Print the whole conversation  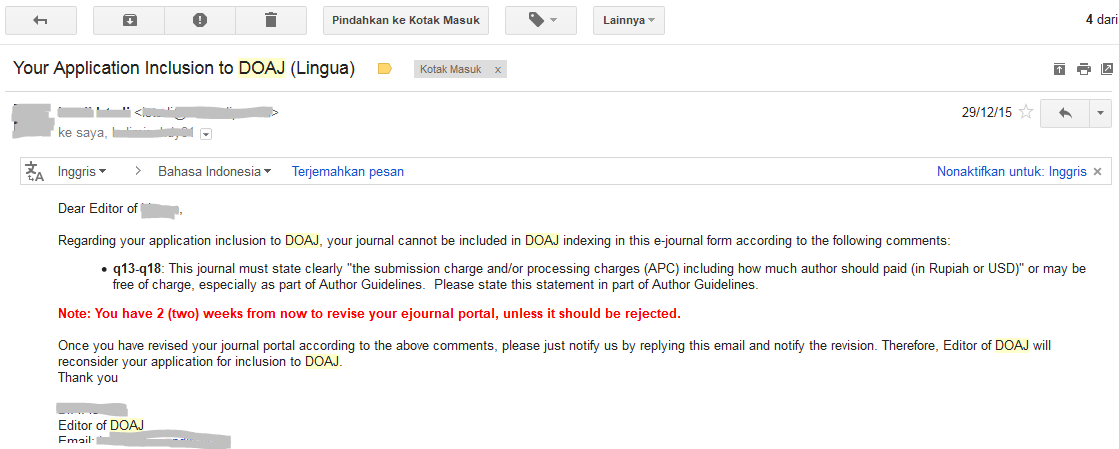click(1083, 69)
